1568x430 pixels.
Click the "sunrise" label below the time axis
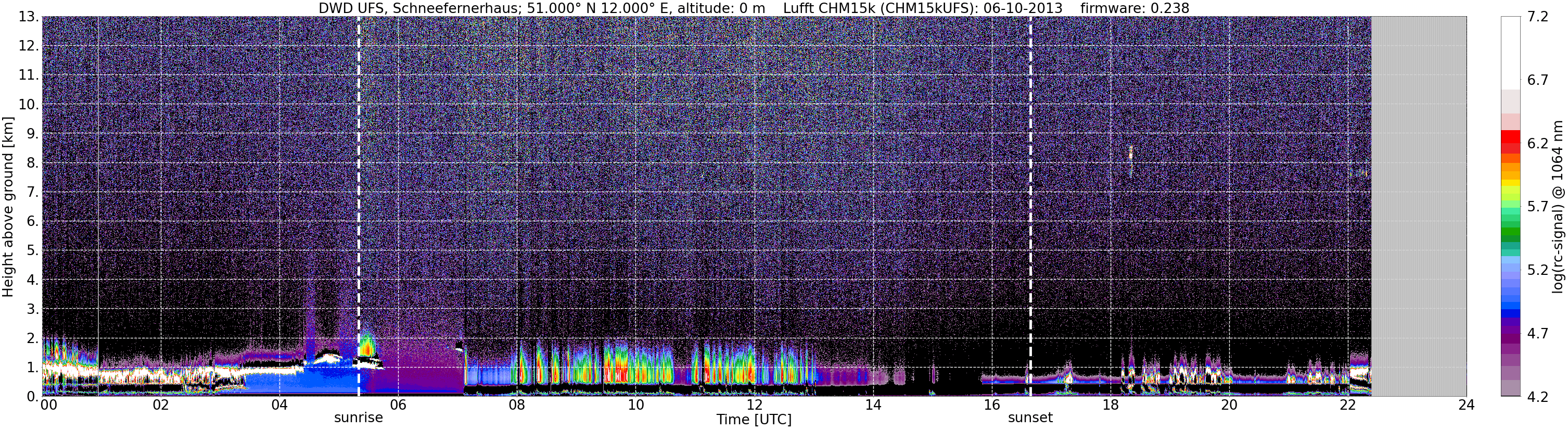(x=359, y=418)
